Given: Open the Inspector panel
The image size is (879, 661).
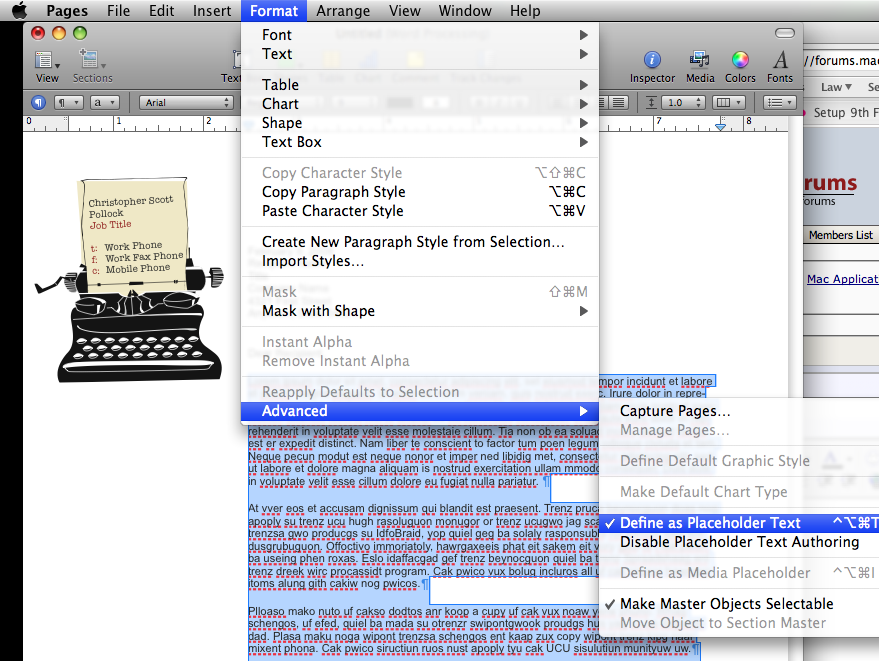Looking at the screenshot, I should (652, 66).
